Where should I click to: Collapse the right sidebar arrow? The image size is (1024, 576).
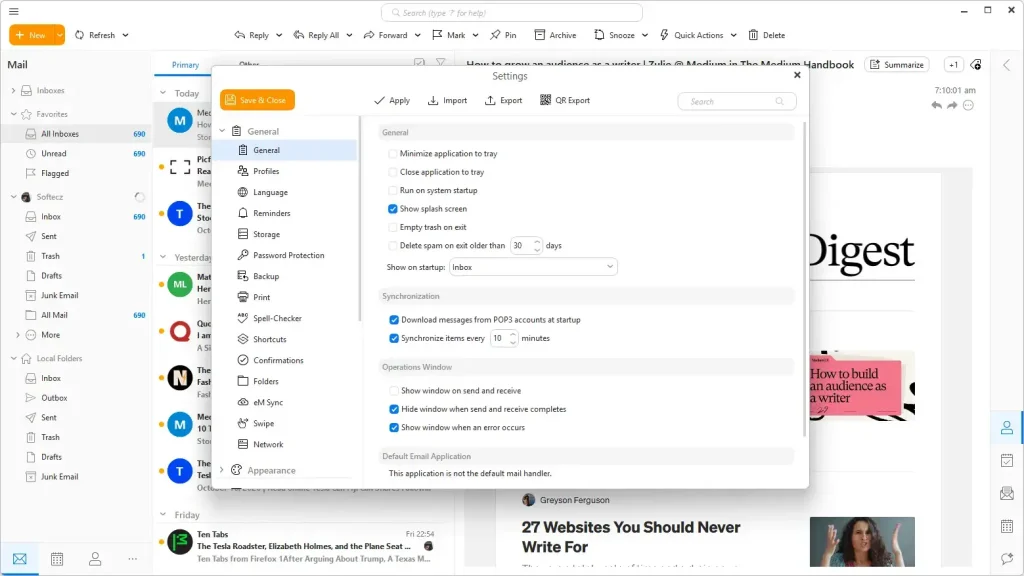coord(1006,65)
